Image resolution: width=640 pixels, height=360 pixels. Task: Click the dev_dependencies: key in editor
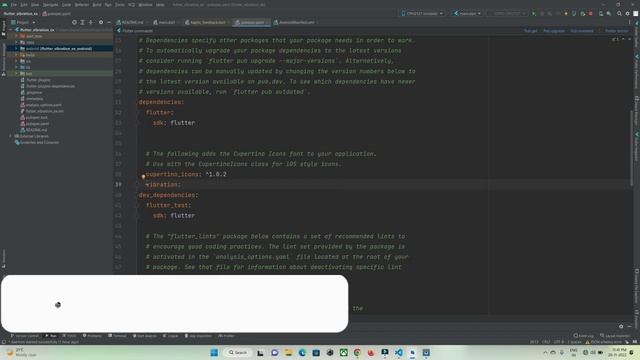168,195
